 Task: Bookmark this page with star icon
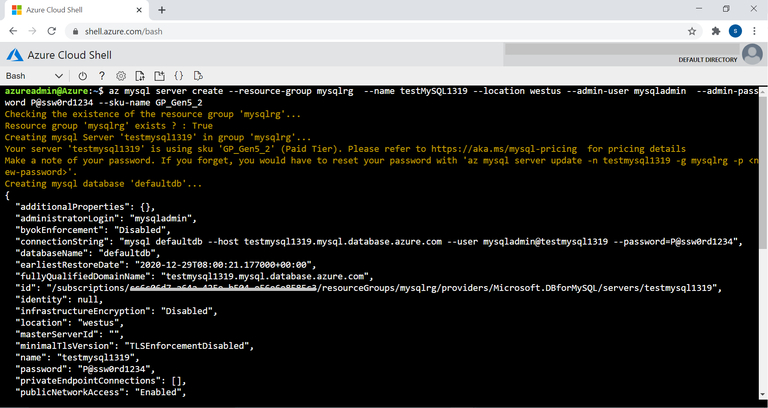point(691,31)
